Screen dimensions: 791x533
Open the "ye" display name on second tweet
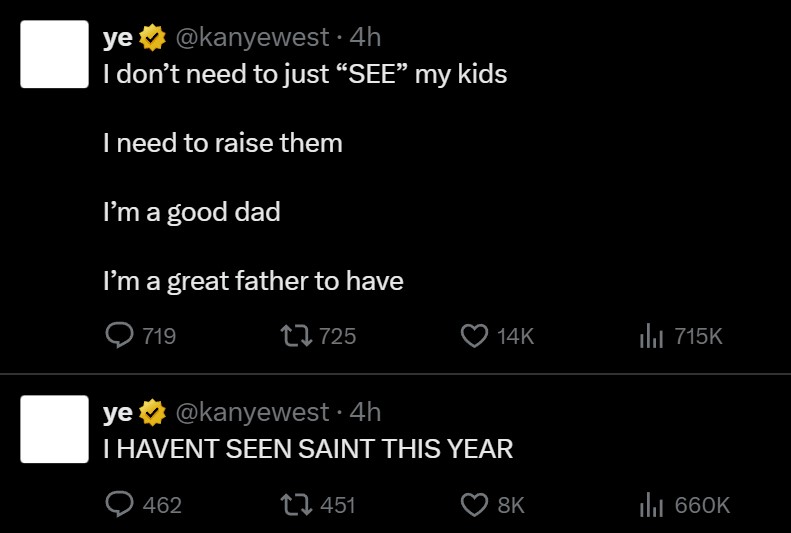(118, 412)
